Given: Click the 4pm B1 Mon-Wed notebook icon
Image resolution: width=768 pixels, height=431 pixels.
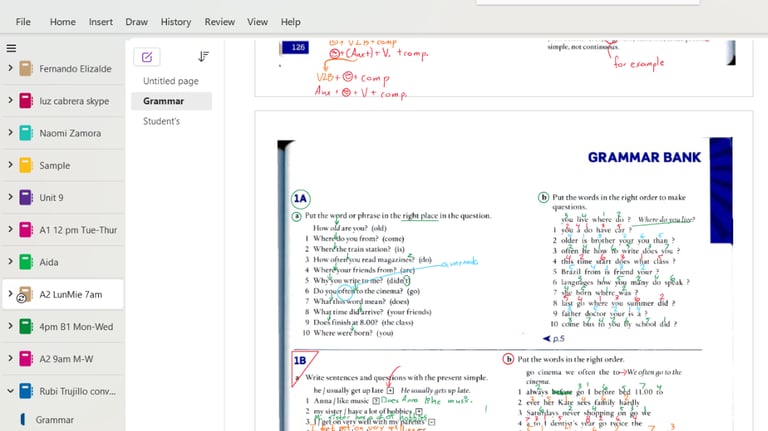Looking at the screenshot, I should click(x=26, y=327).
